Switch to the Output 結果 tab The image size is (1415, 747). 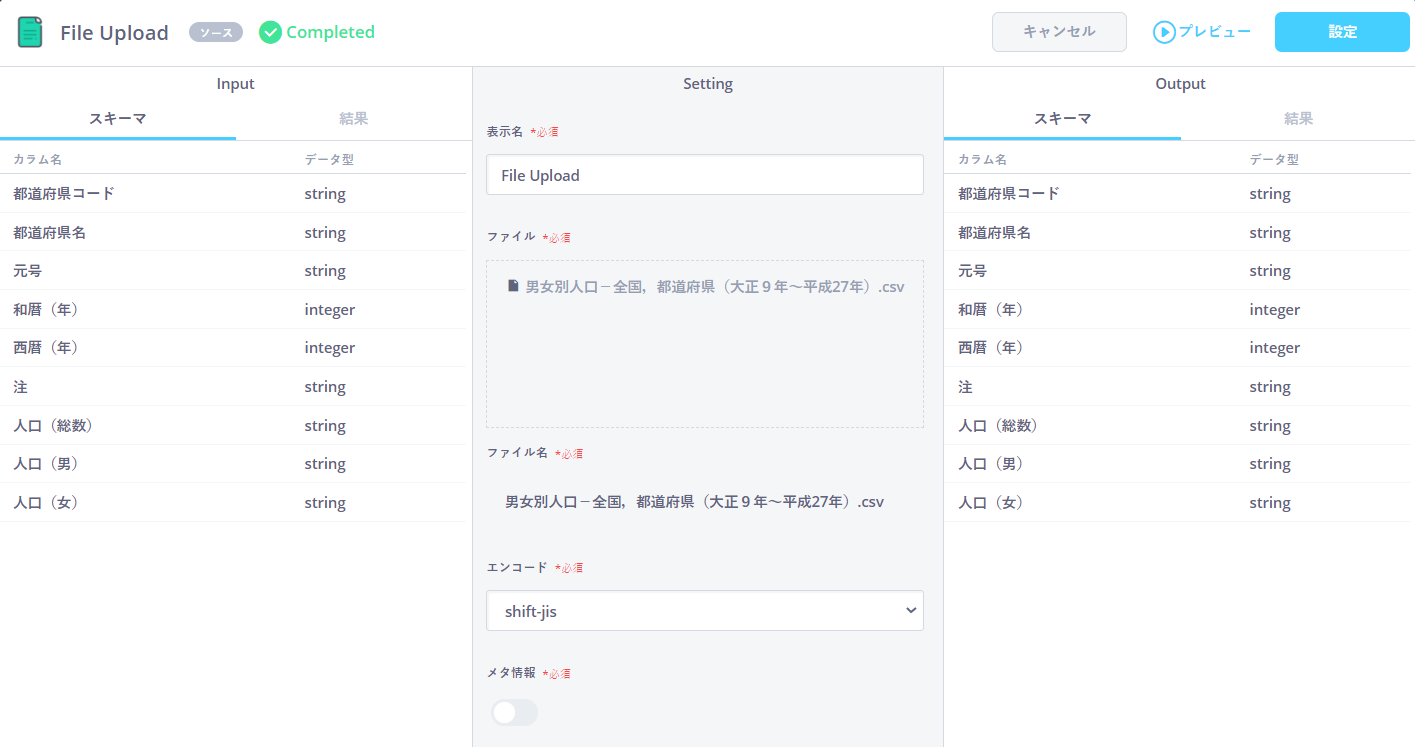tap(1298, 119)
